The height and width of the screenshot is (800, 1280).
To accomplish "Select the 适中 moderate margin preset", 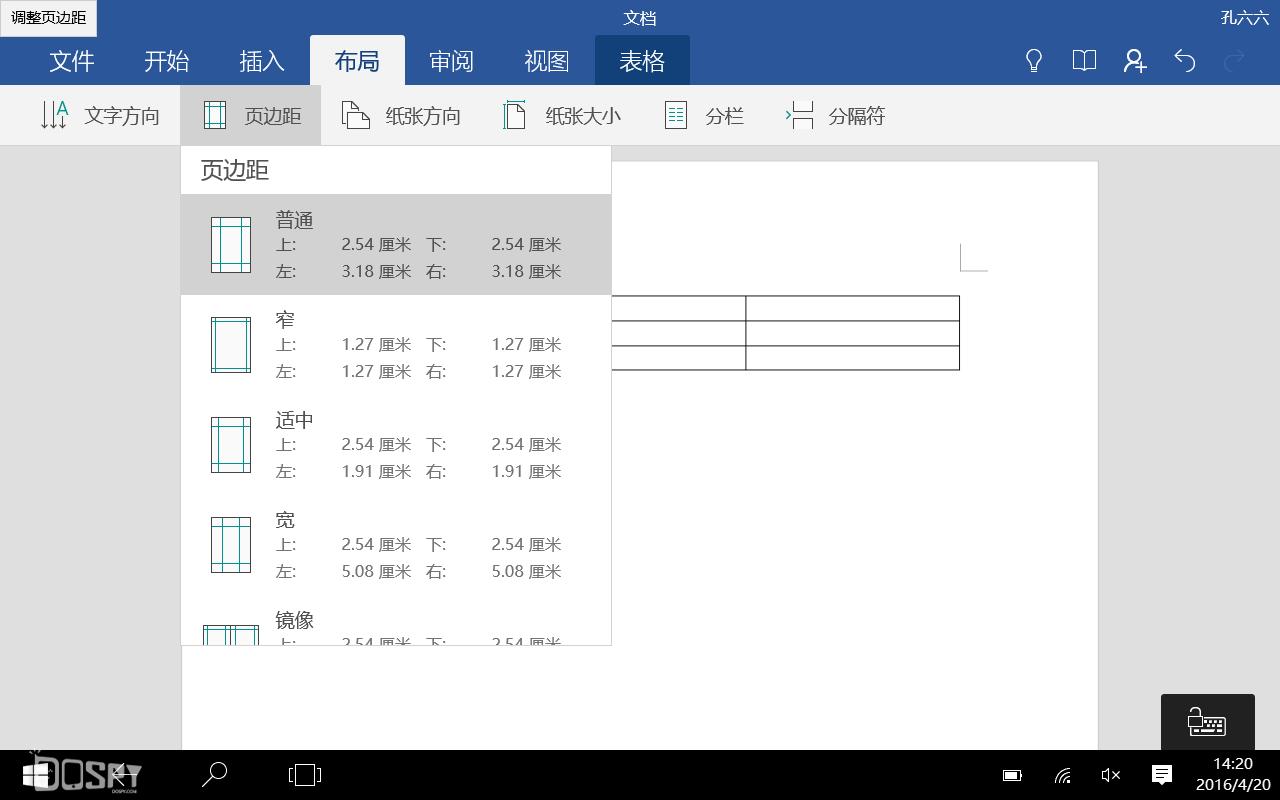I will 395,444.
